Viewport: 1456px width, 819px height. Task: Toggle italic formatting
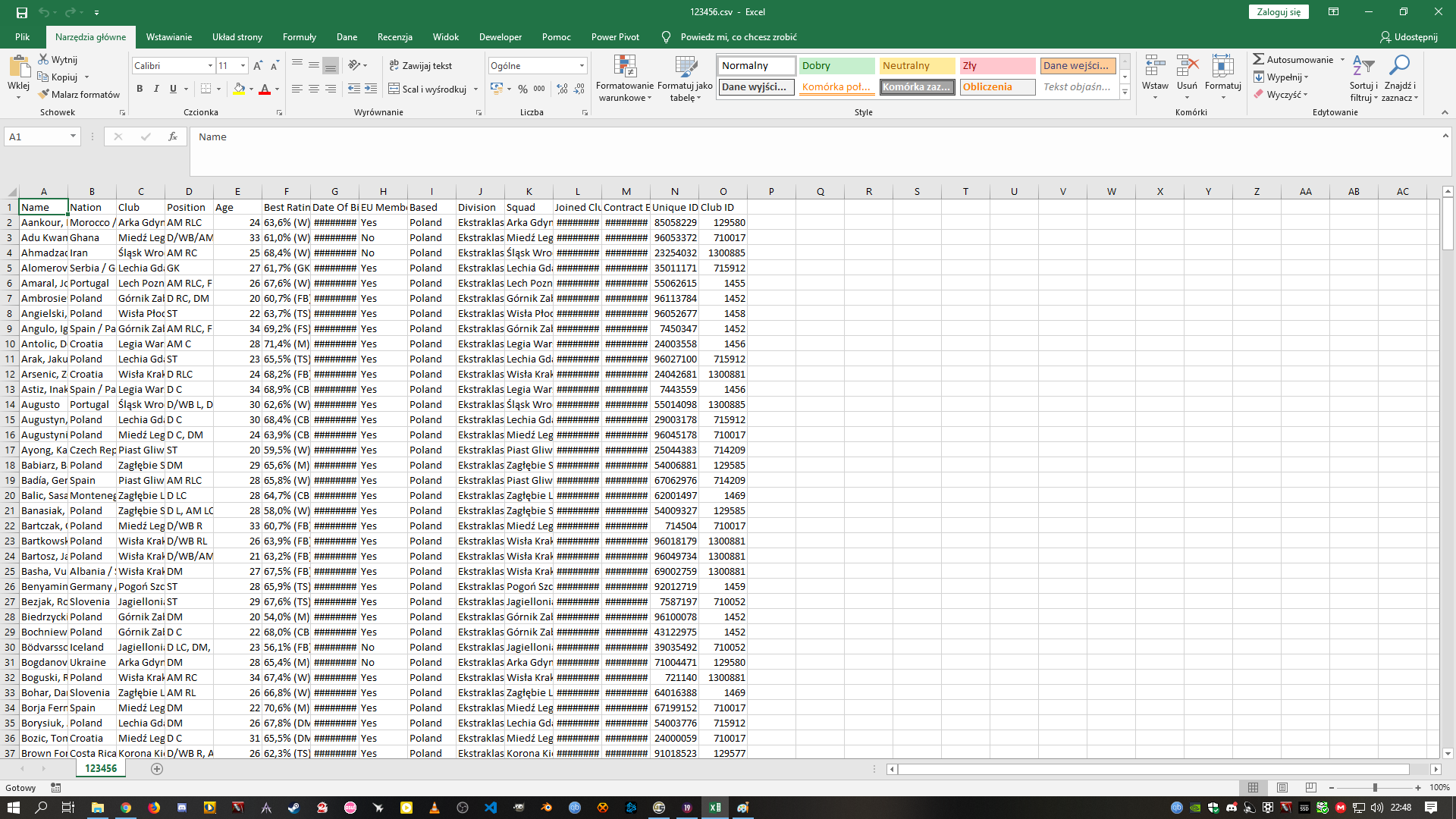click(x=156, y=89)
